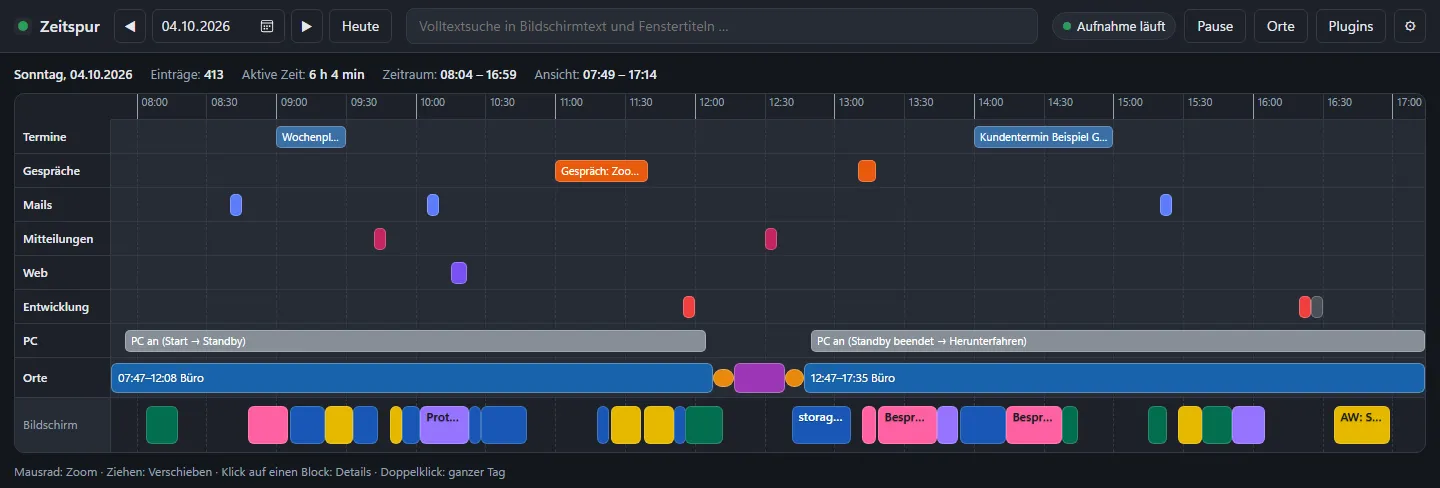Open the Wochenpl… appointment block
Image resolution: width=1440 pixels, height=488 pixels.
tap(311, 137)
